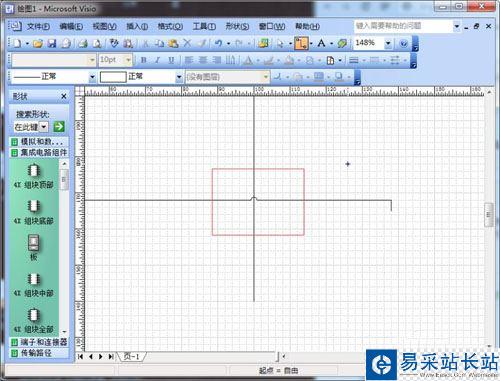Open the 148% zoom dropdown arrow
This screenshot has height=381, width=500.
[x=388, y=43]
